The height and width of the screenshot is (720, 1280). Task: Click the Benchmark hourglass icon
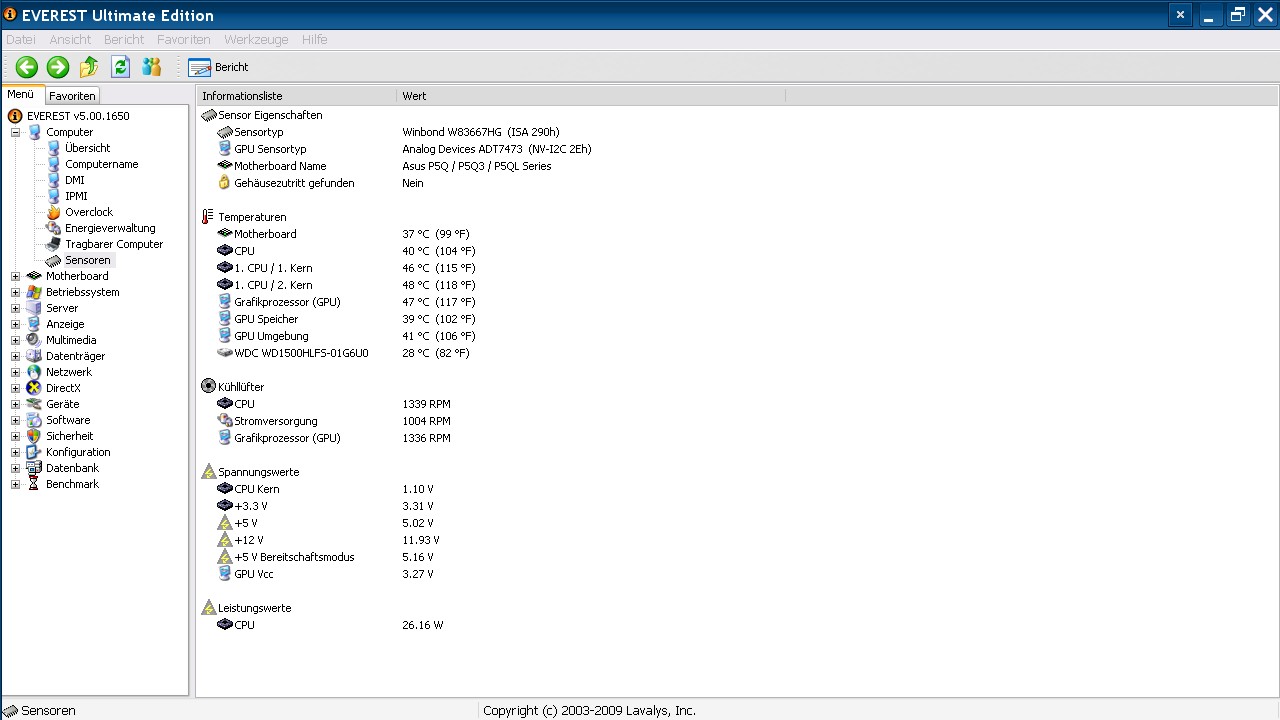click(x=34, y=484)
